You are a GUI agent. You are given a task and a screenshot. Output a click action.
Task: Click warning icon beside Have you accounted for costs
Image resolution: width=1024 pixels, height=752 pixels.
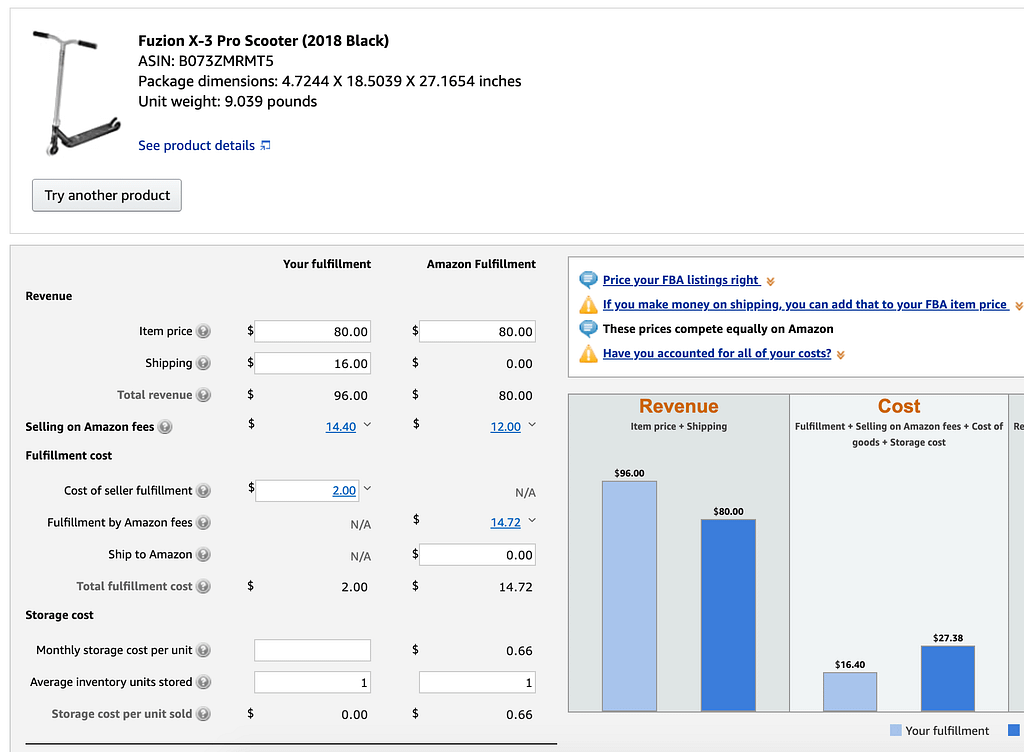[588, 354]
